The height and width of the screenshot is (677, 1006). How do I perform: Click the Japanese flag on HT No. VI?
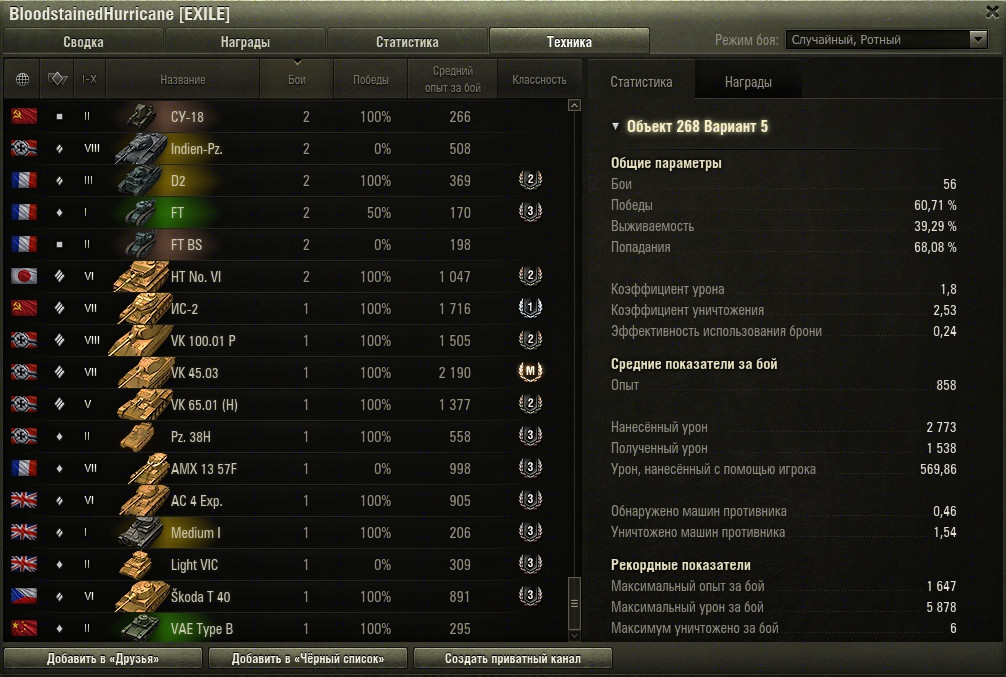pyautogui.click(x=24, y=277)
